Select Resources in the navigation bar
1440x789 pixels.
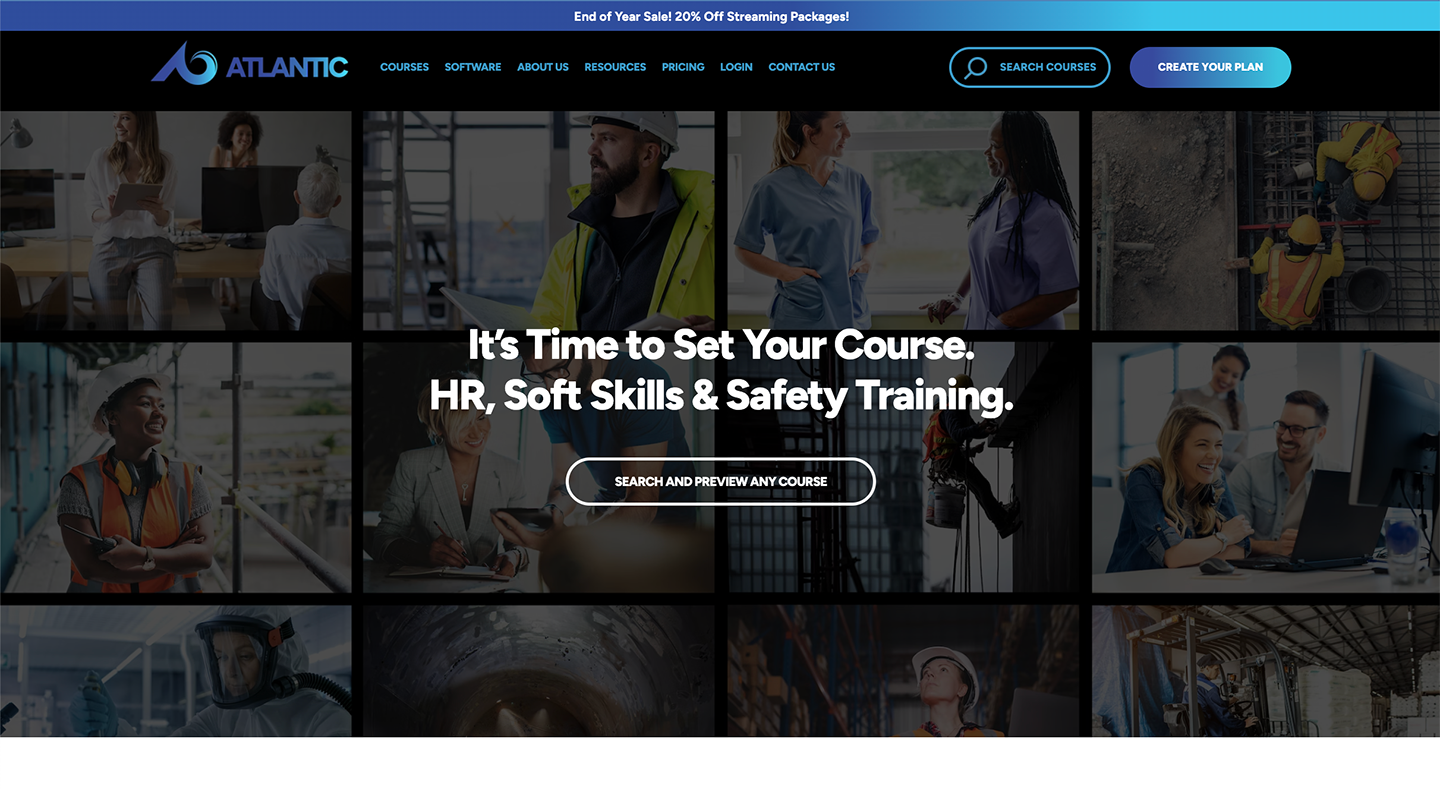(x=615, y=67)
